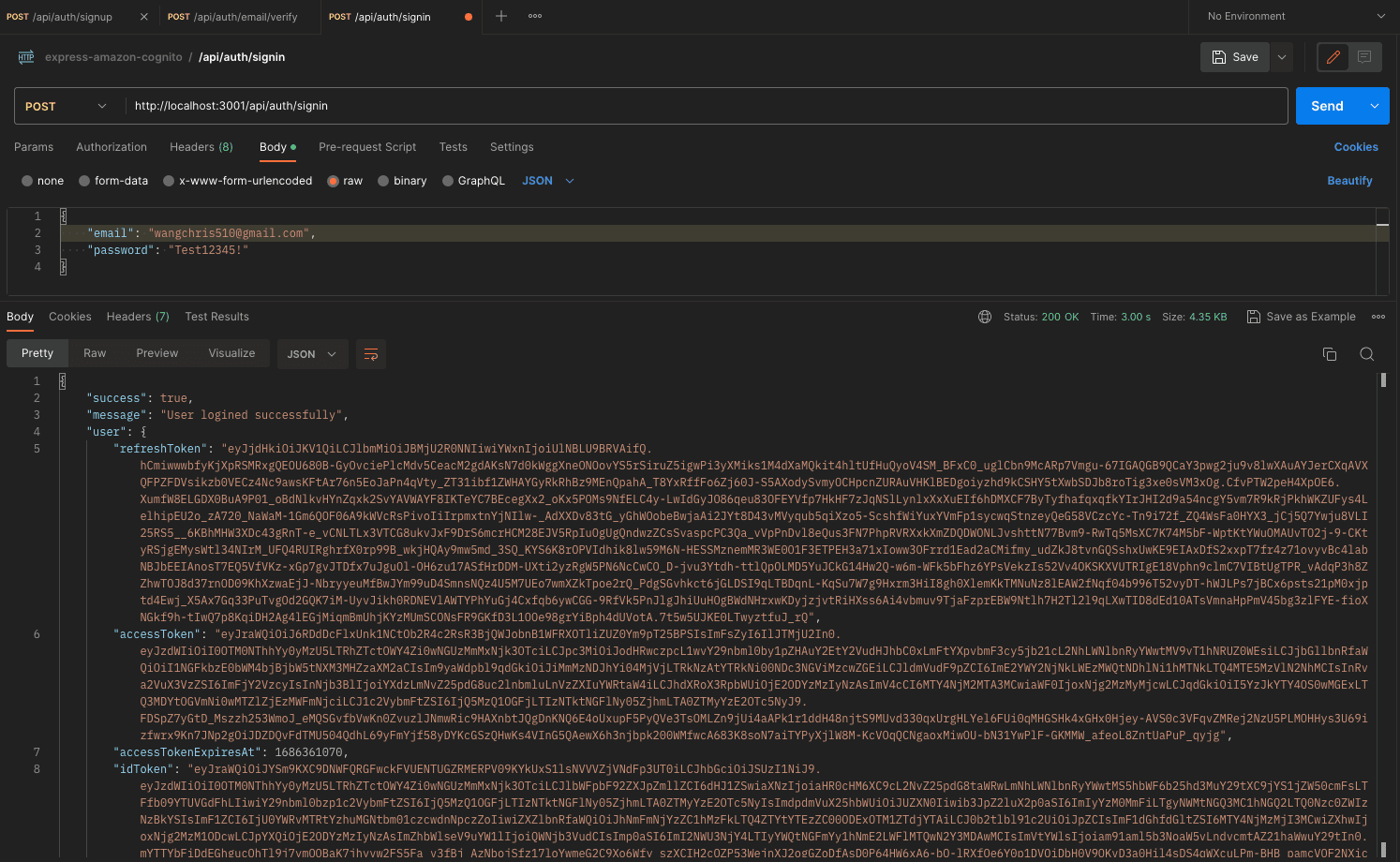Open the tab overflow options icon

pos(535,16)
